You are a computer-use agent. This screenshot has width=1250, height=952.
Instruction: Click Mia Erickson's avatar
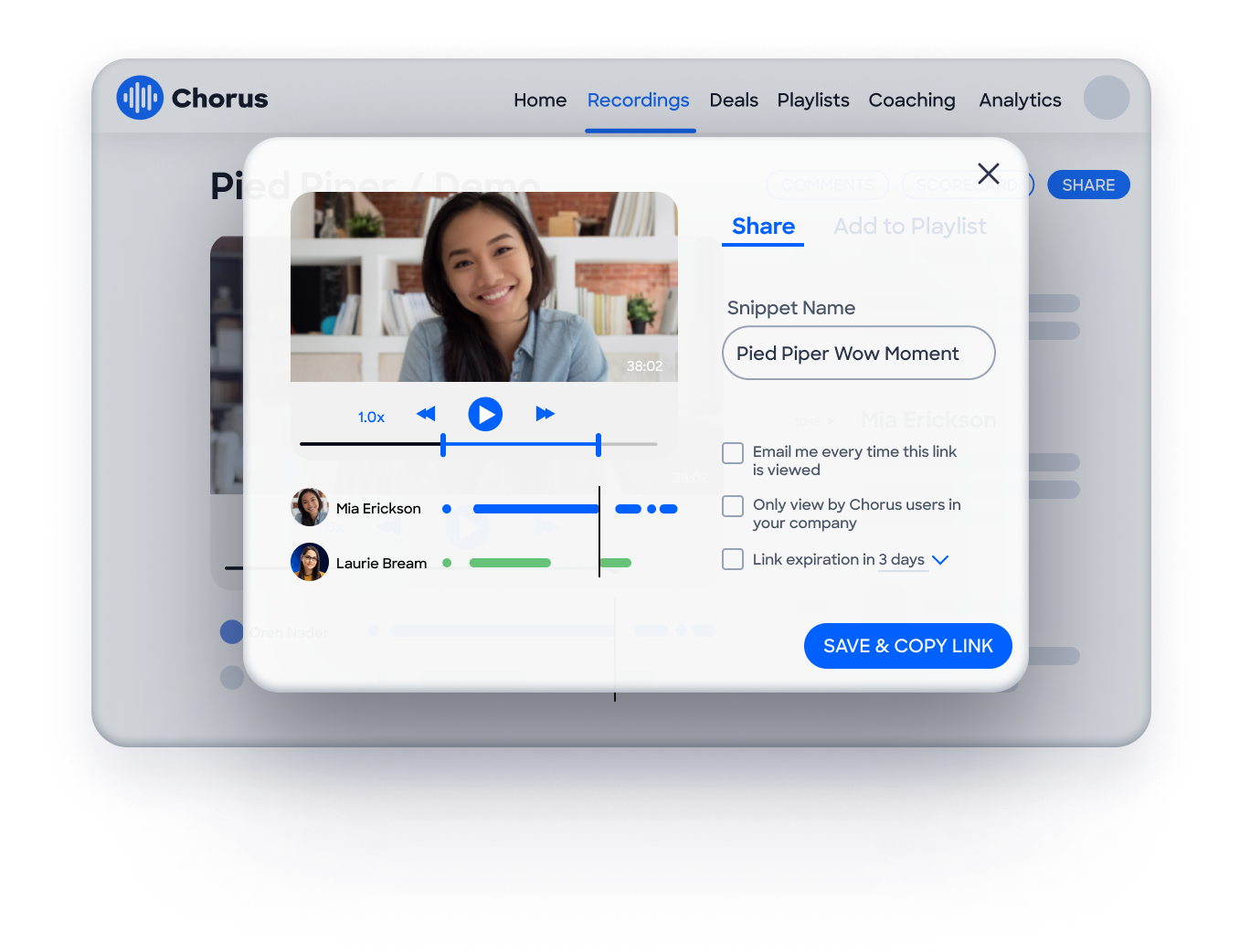(310, 507)
